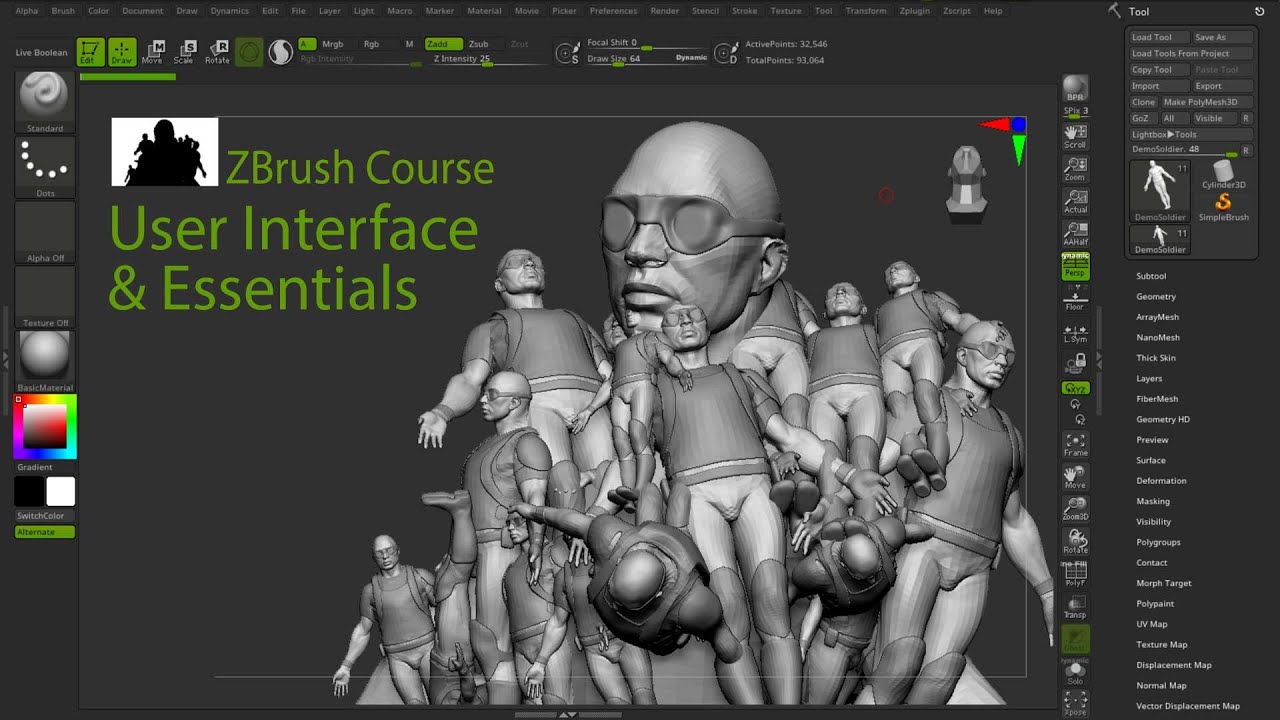Click the Move view icon in right shelf
1280x720 pixels.
click(1075, 477)
